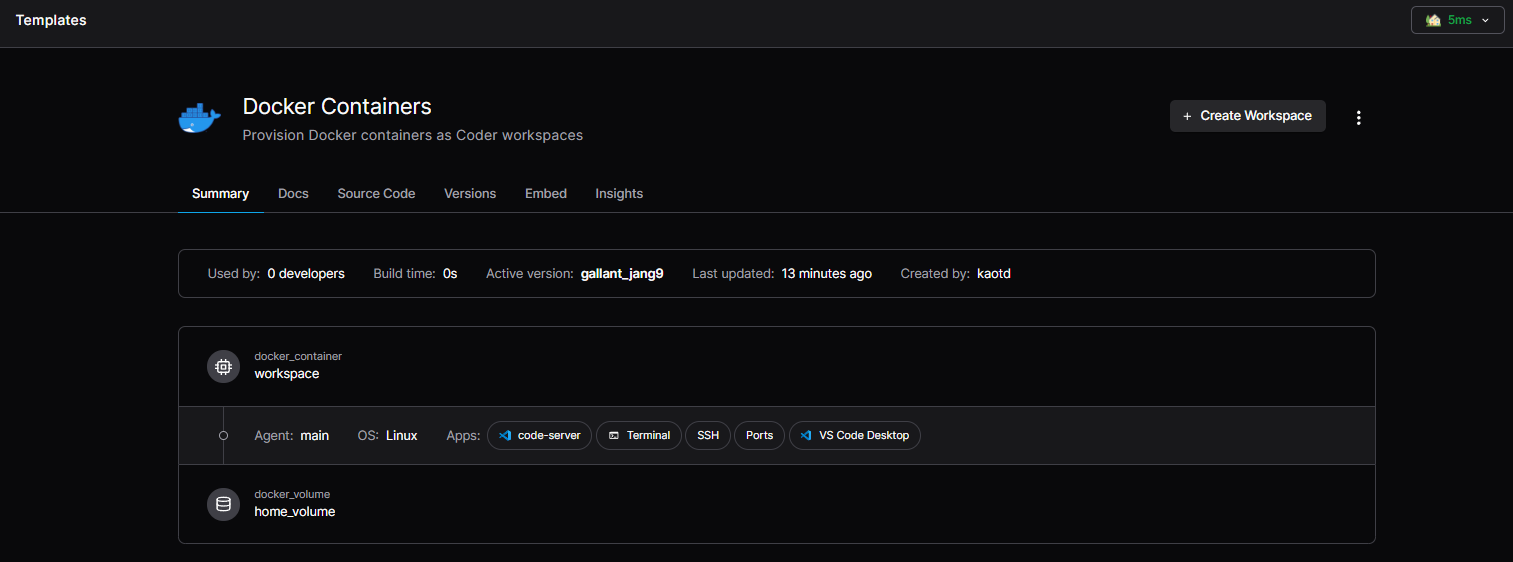Image resolution: width=1513 pixels, height=562 pixels.
Task: Click the Ports app chip
Action: point(760,435)
